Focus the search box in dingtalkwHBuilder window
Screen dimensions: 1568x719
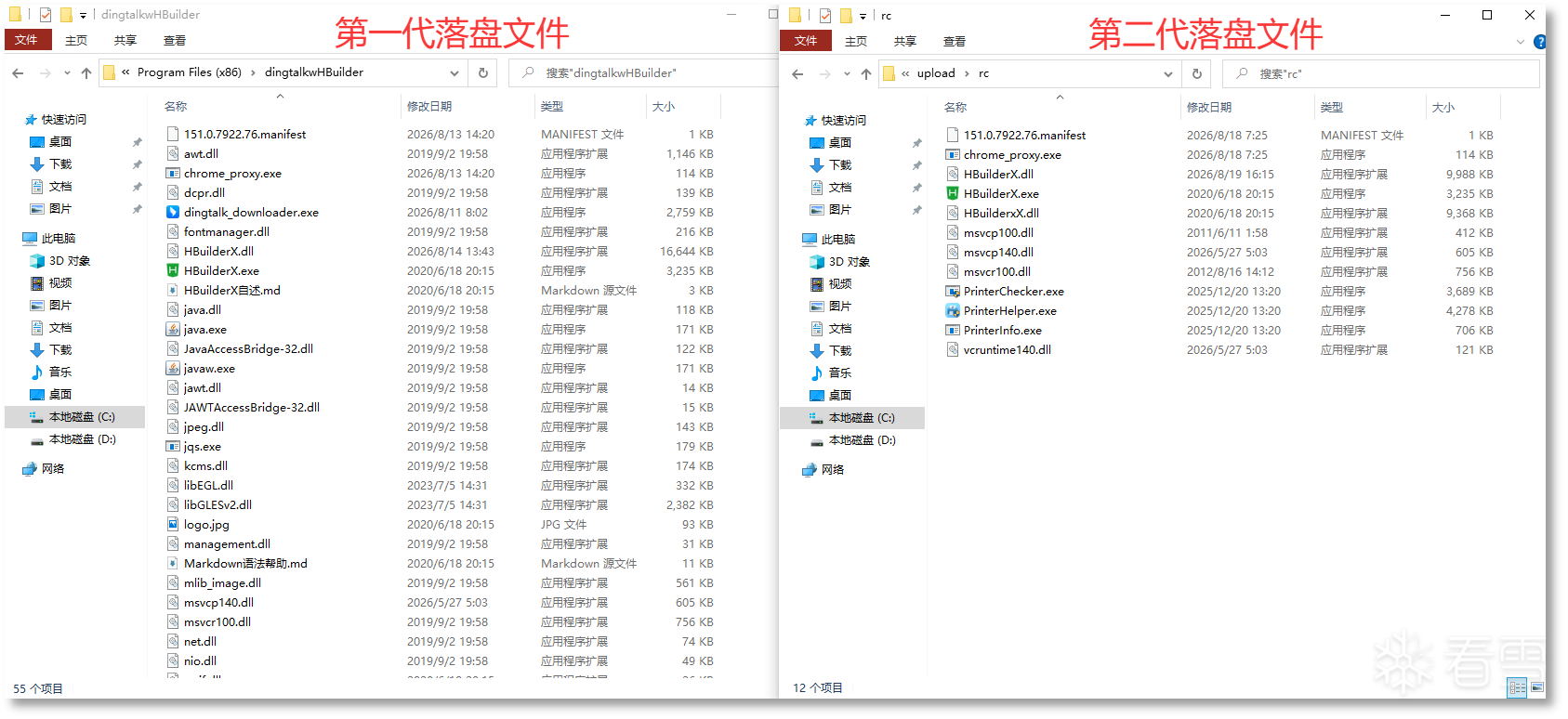pos(643,72)
